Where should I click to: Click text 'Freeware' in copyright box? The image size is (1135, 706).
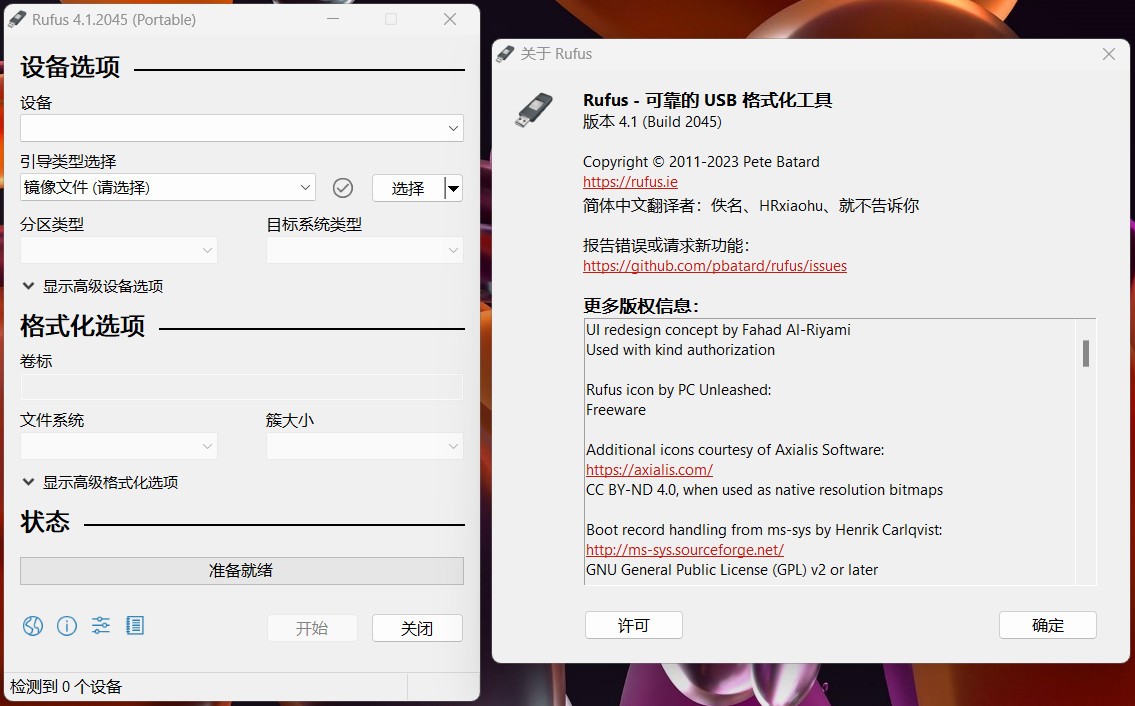point(615,410)
